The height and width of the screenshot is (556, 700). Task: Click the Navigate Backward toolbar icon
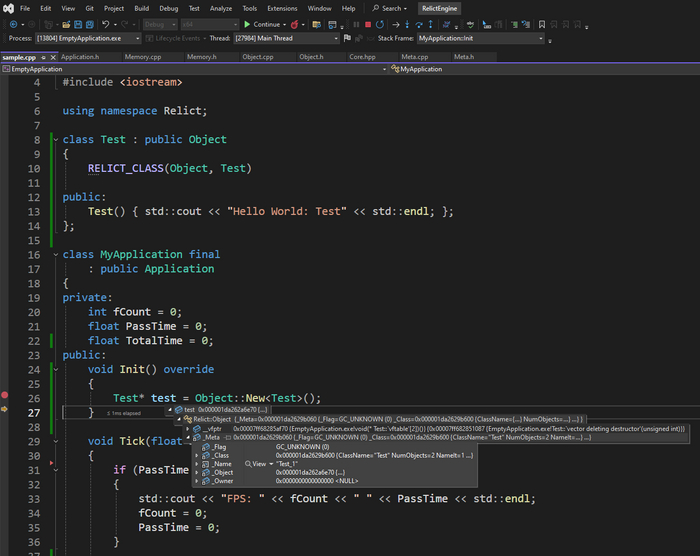click(x=12, y=23)
